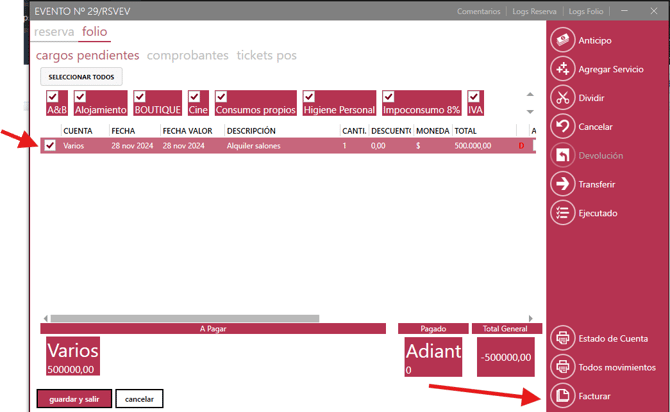This screenshot has height=412, width=670.
Task: Select the Dividir scissors icon
Action: point(562,98)
